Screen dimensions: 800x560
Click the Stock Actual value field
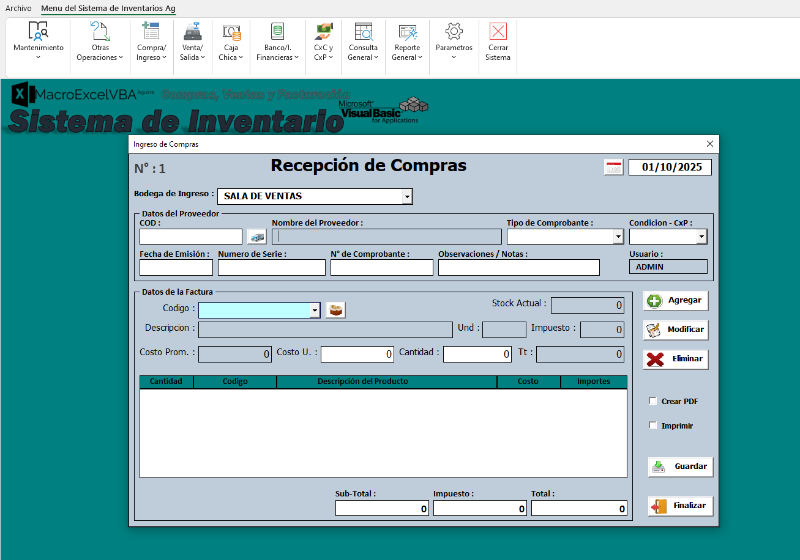(588, 306)
